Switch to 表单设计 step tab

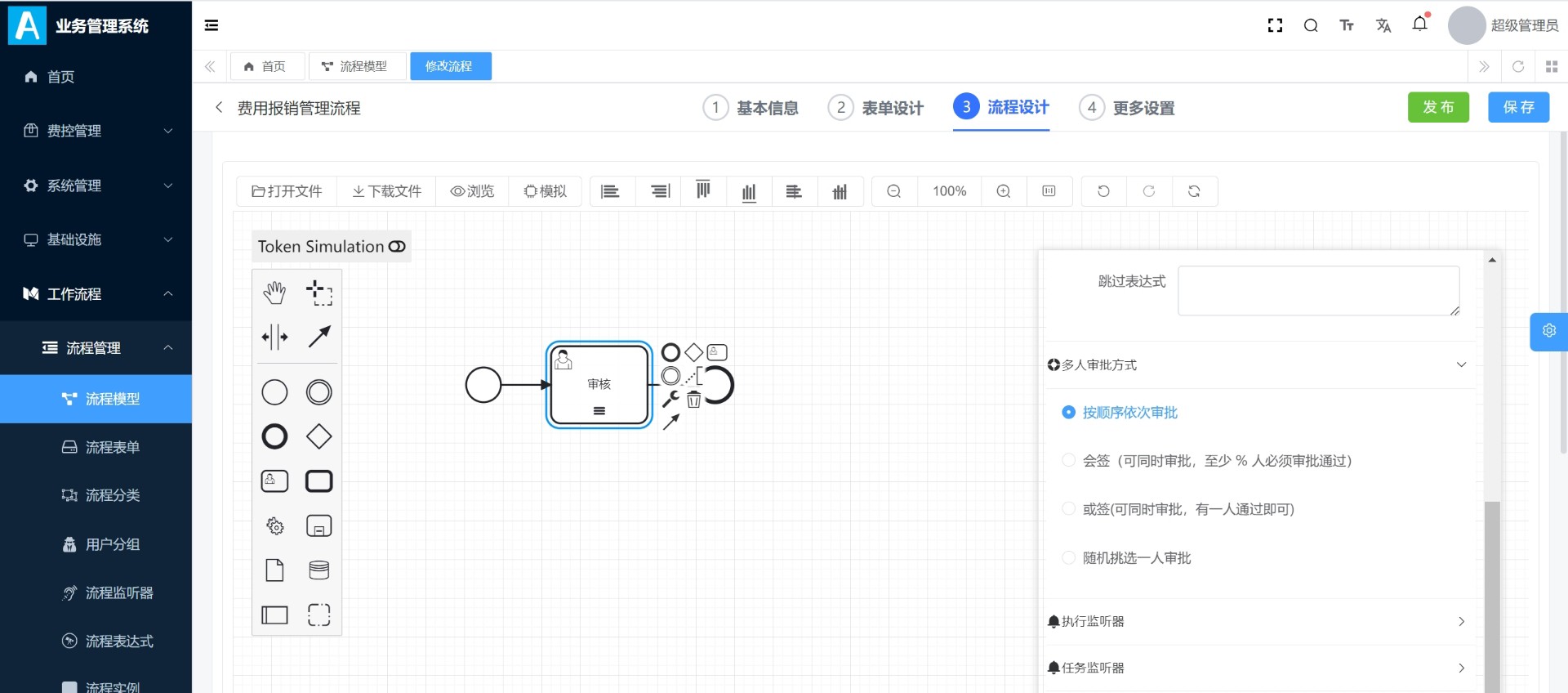[876, 108]
